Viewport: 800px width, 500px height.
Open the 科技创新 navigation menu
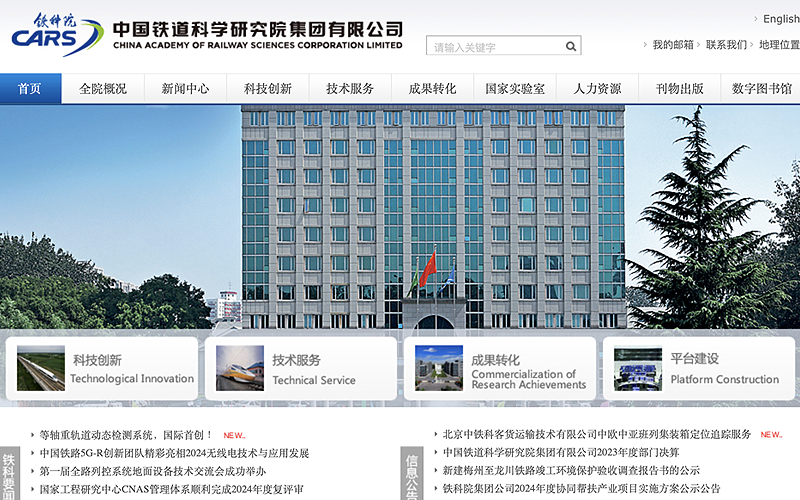(268, 89)
